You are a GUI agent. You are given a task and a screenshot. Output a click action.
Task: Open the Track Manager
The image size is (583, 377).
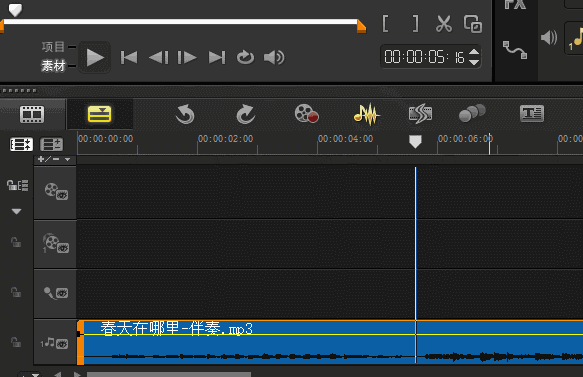click(x=51, y=144)
